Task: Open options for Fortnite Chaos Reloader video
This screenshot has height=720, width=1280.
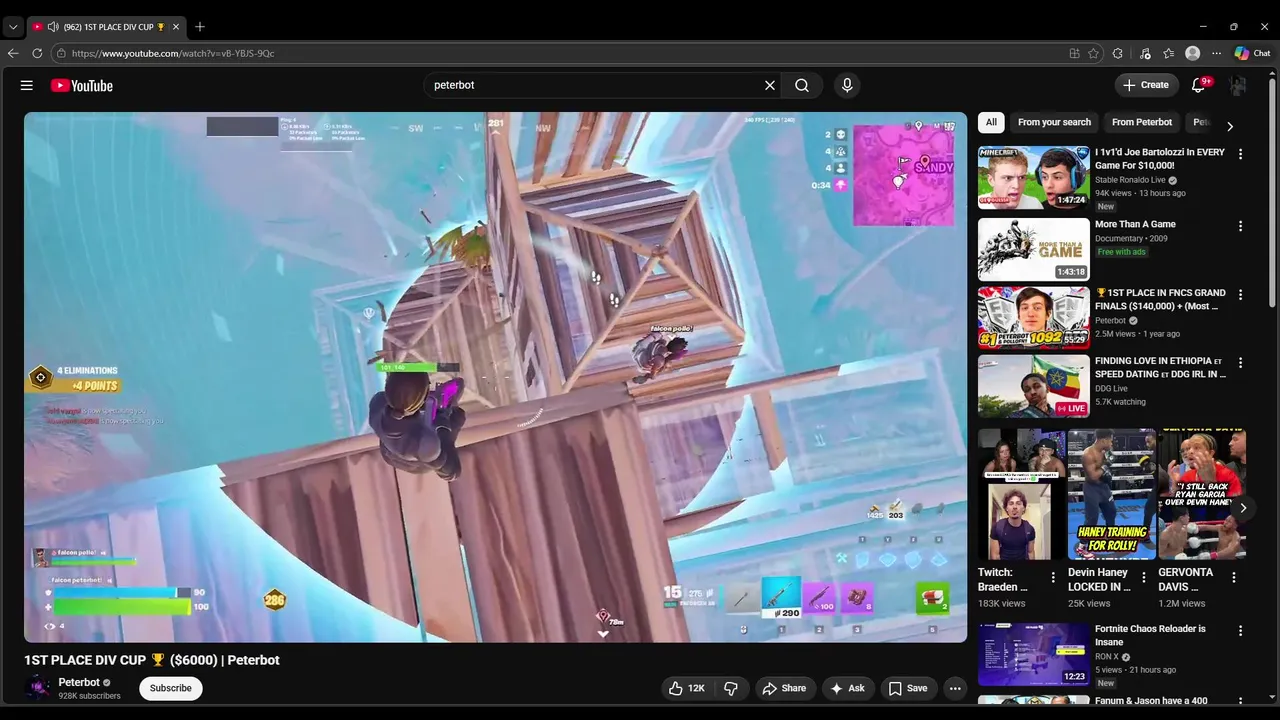Action: 1240,631
